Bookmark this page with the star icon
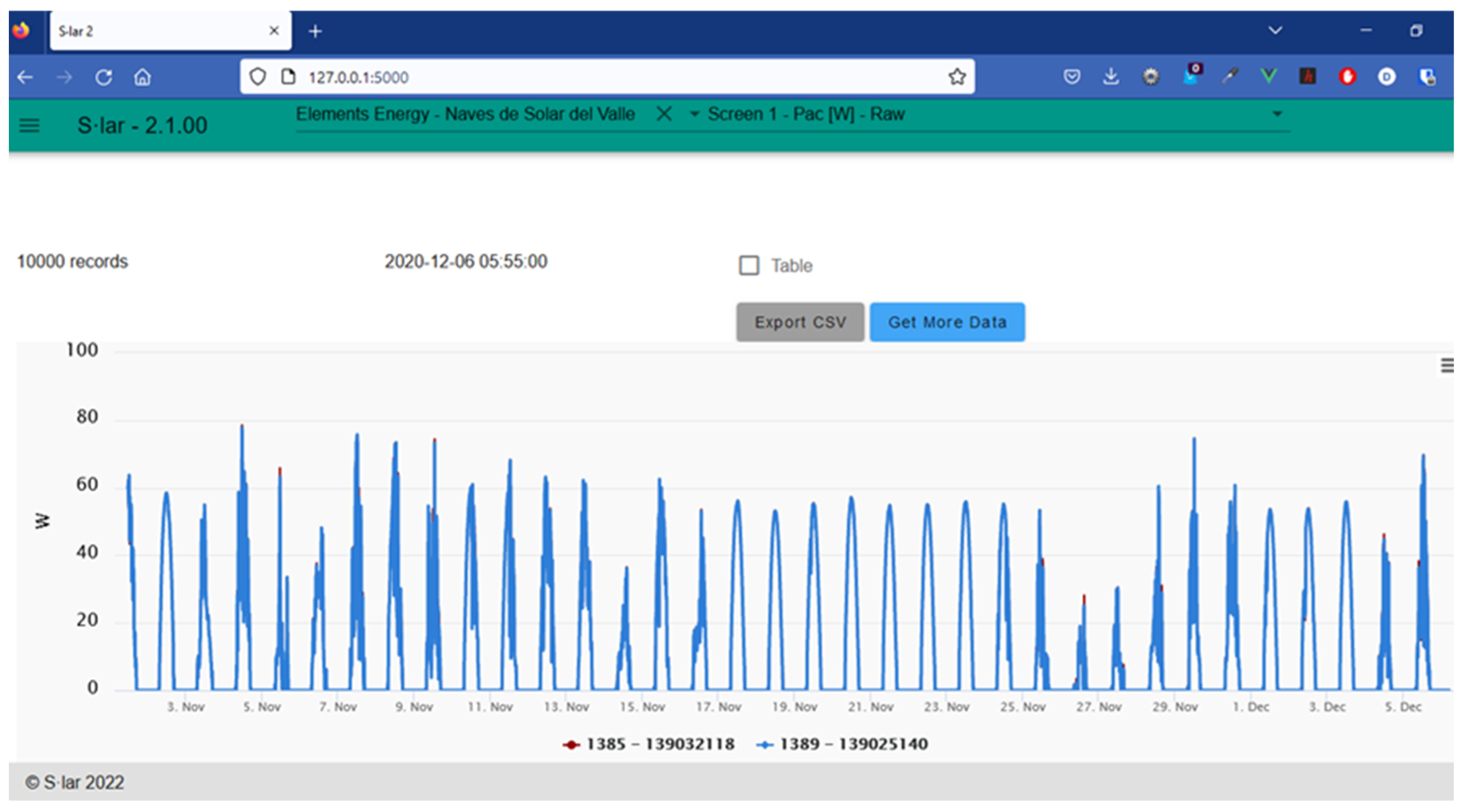 (956, 77)
